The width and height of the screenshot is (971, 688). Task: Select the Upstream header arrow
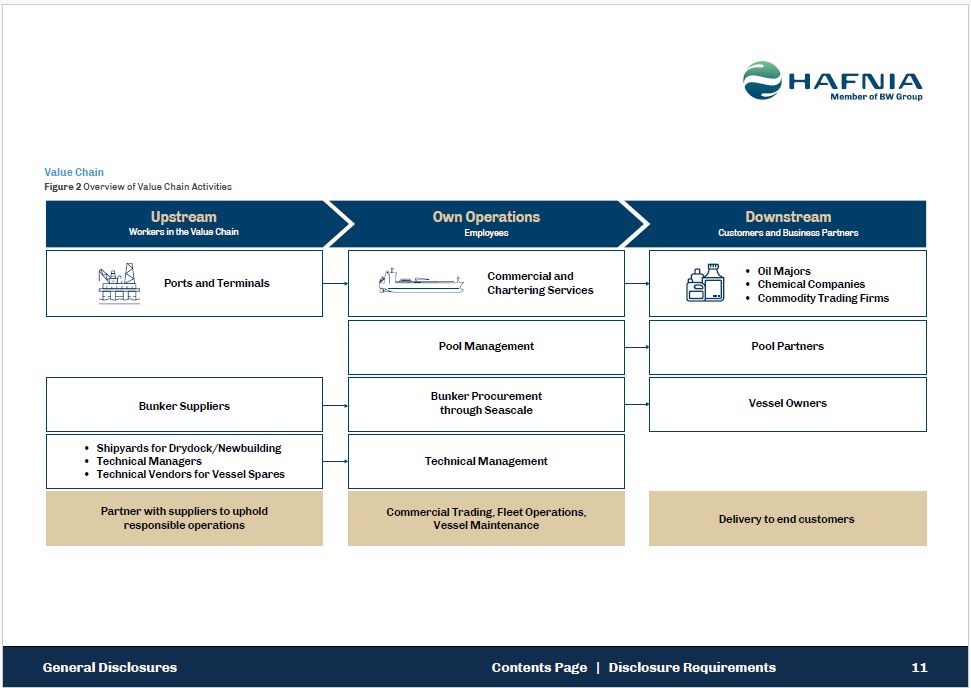[184, 224]
